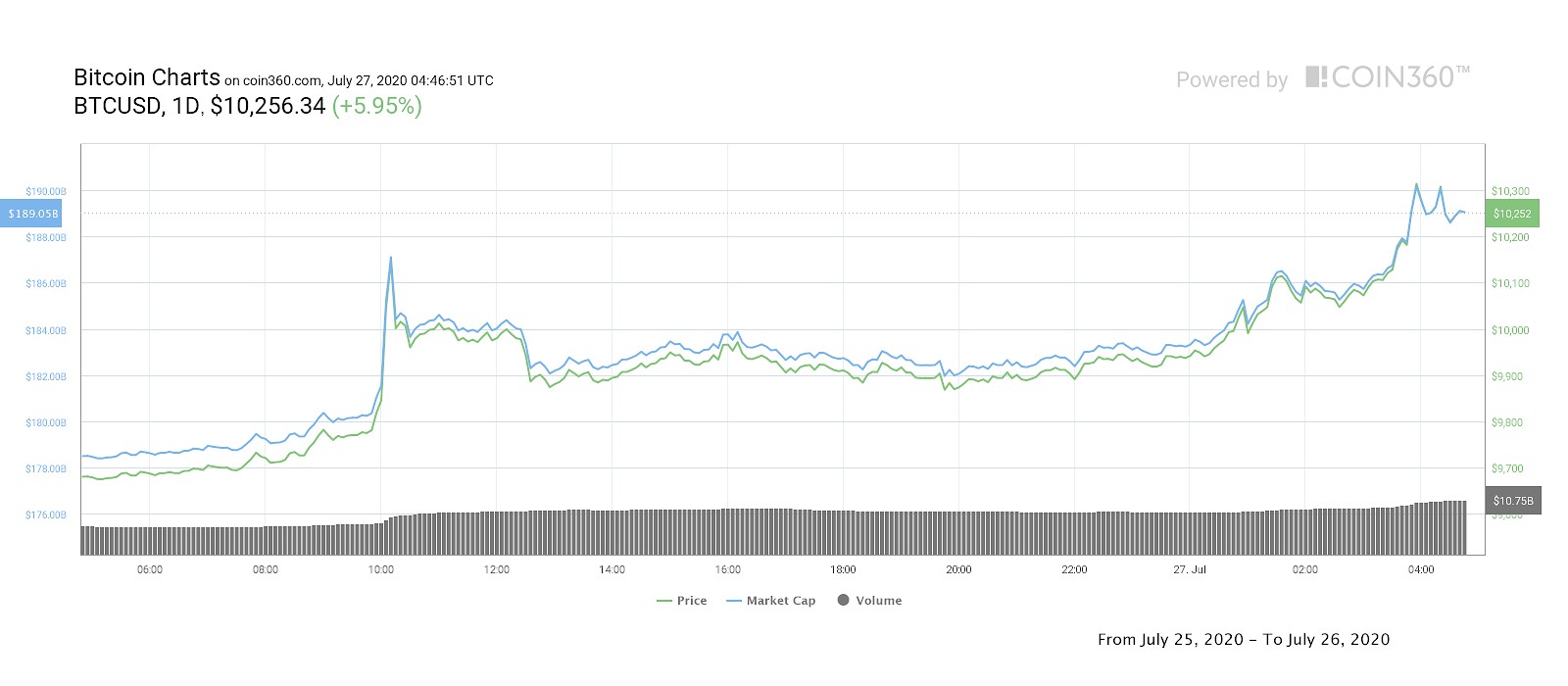The width and height of the screenshot is (1568, 686).
Task: Click the blue Market Cap legend line icon
Action: [x=734, y=601]
